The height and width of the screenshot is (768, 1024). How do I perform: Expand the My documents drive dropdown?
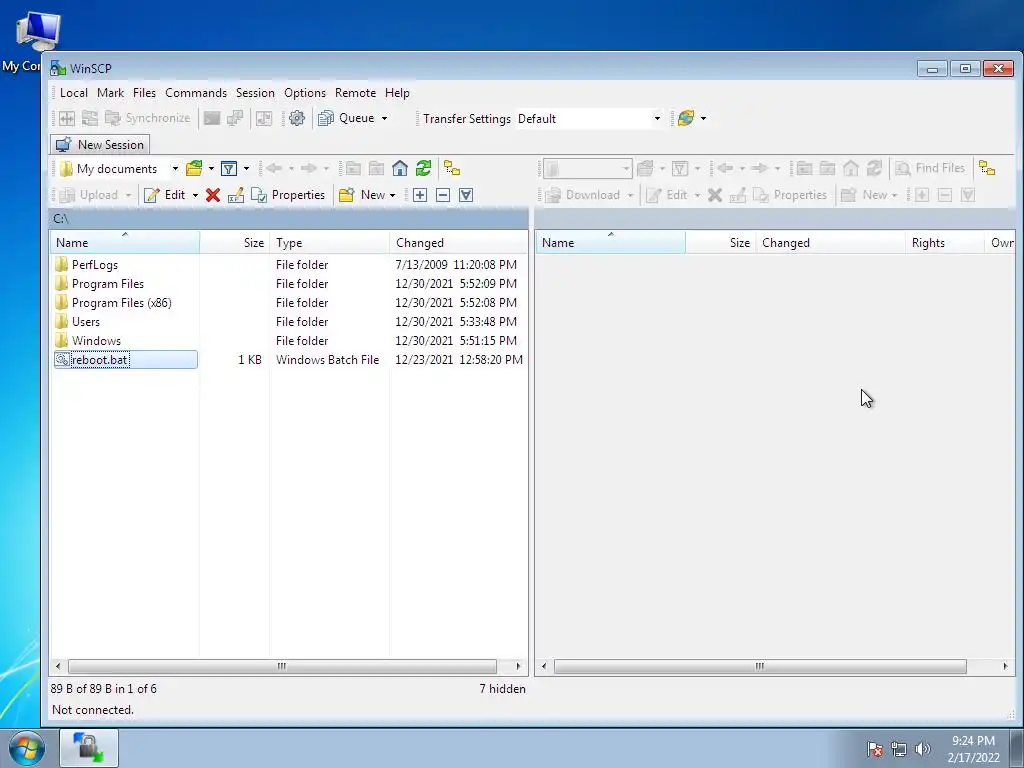pyautogui.click(x=175, y=168)
